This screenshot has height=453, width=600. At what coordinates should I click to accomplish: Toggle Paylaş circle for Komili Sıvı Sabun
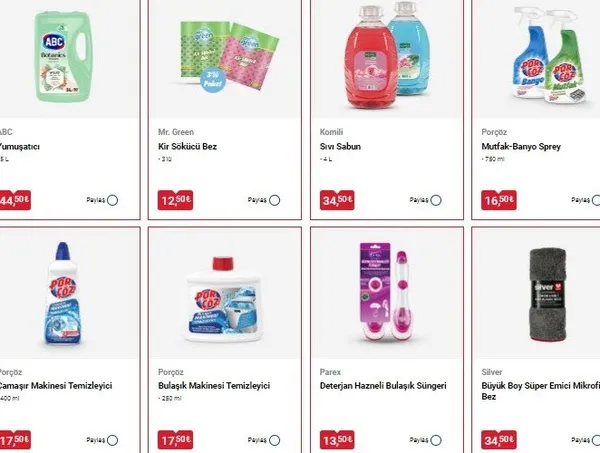point(436,200)
